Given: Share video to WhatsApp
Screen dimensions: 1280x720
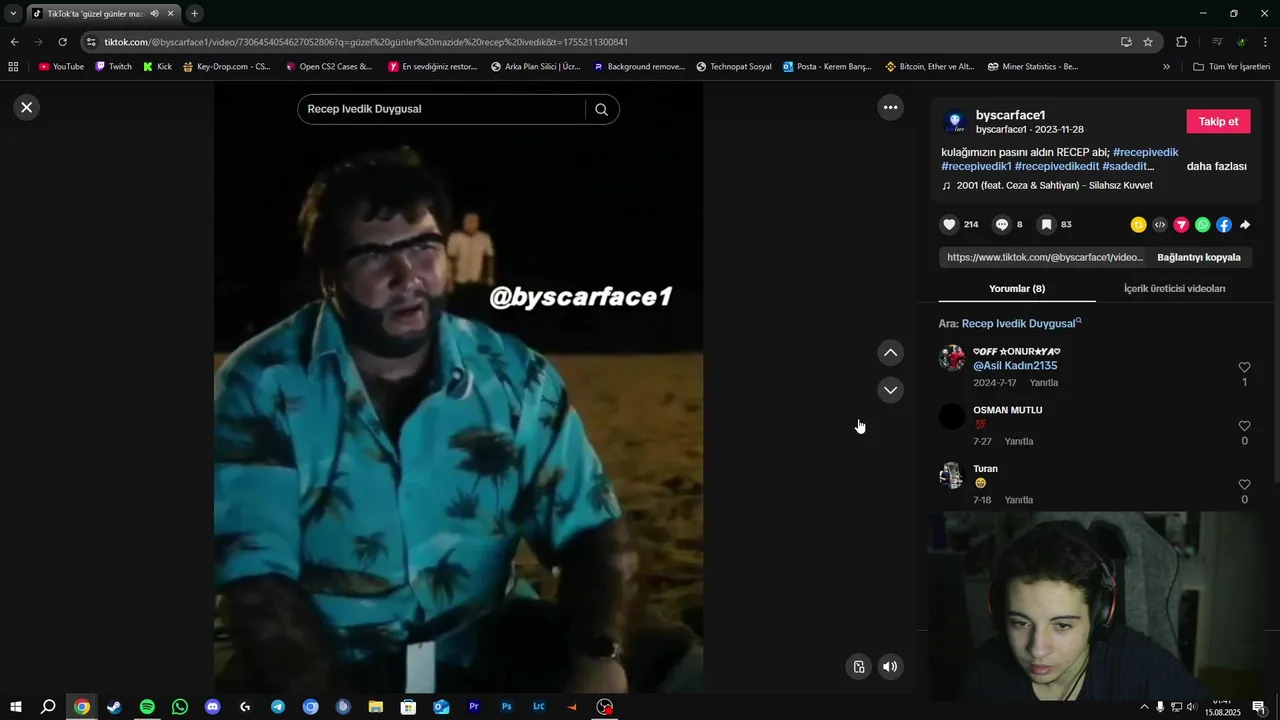Looking at the screenshot, I should (x=1202, y=225).
